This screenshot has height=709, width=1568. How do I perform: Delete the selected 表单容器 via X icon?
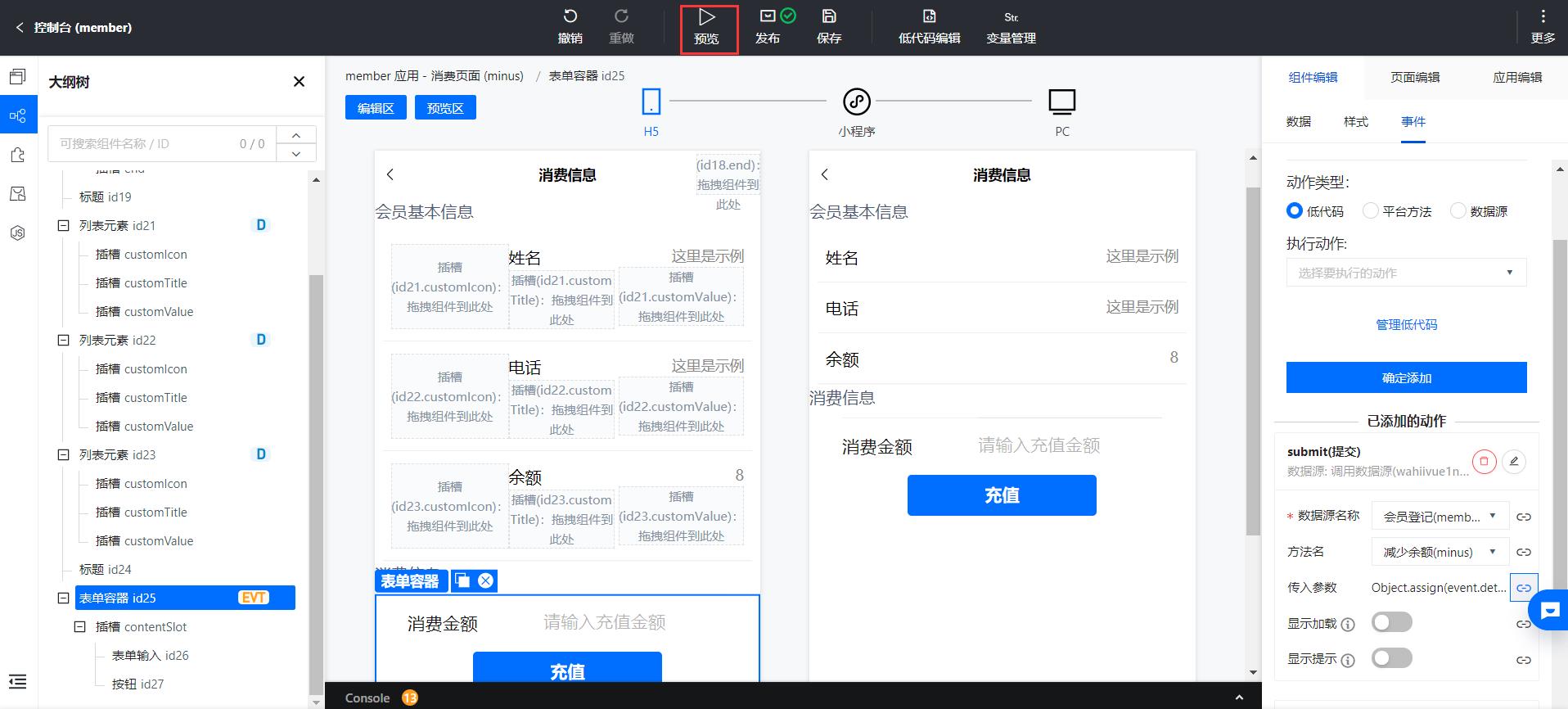click(486, 580)
